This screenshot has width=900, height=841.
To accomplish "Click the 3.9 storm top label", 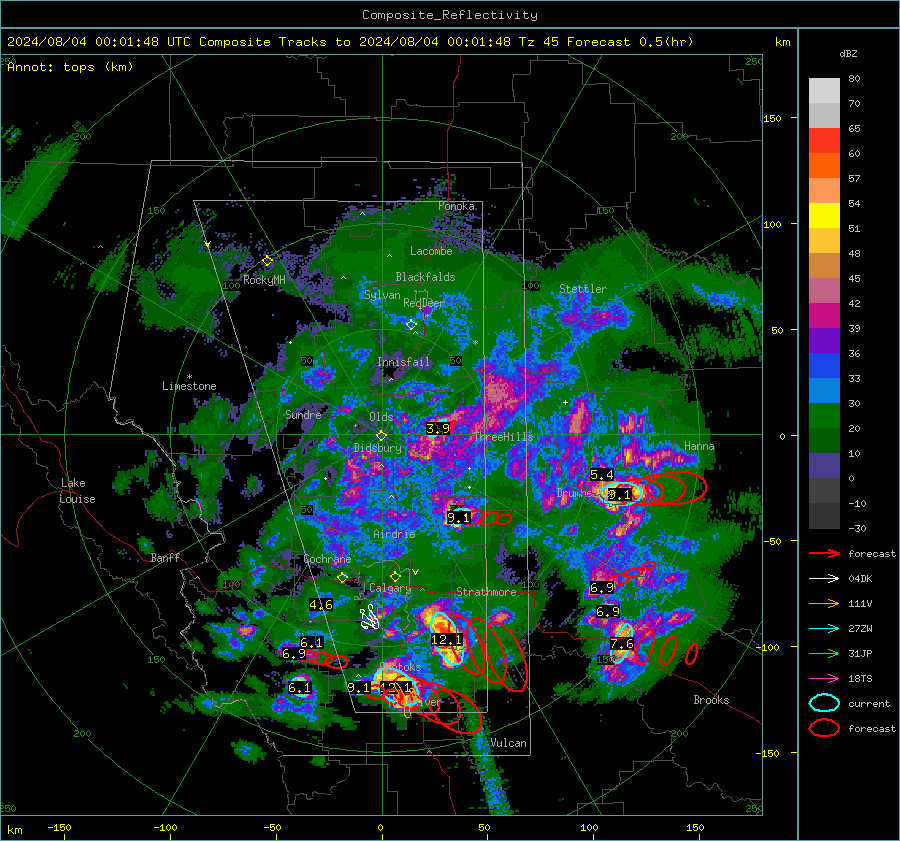I will coord(438,428).
